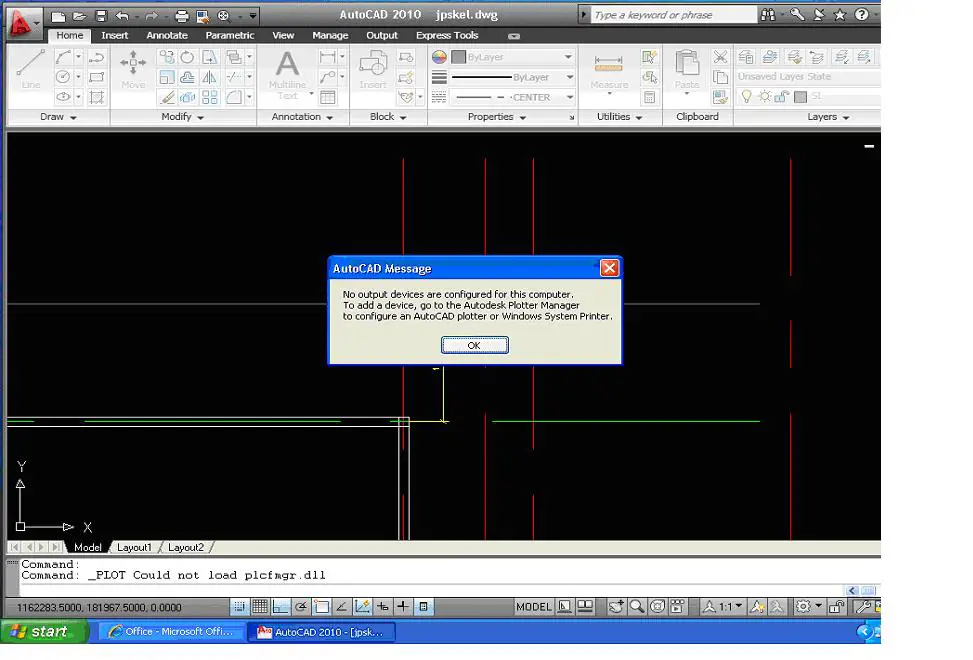Viewport: 973px width, 660px height.
Task: Toggle Polar Tracking in status bar
Action: [x=301, y=606]
